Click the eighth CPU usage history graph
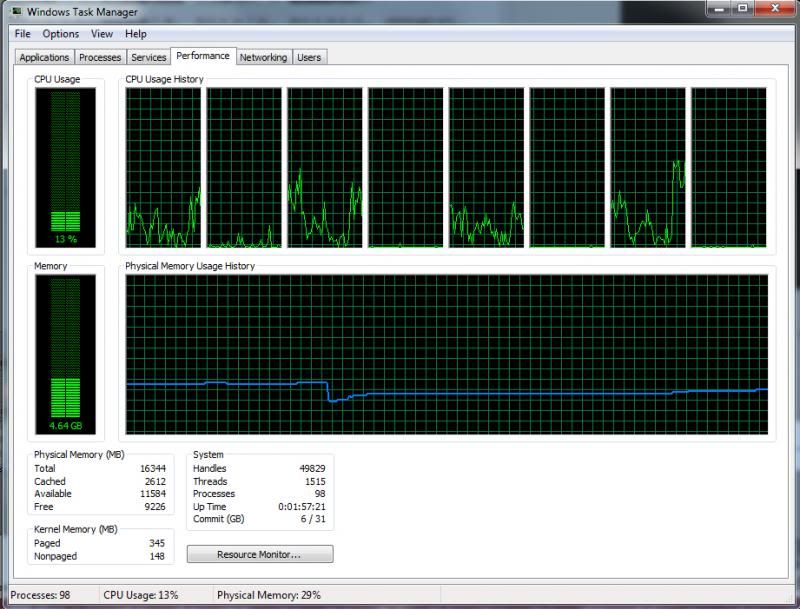This screenshot has width=800, height=609. [729, 168]
